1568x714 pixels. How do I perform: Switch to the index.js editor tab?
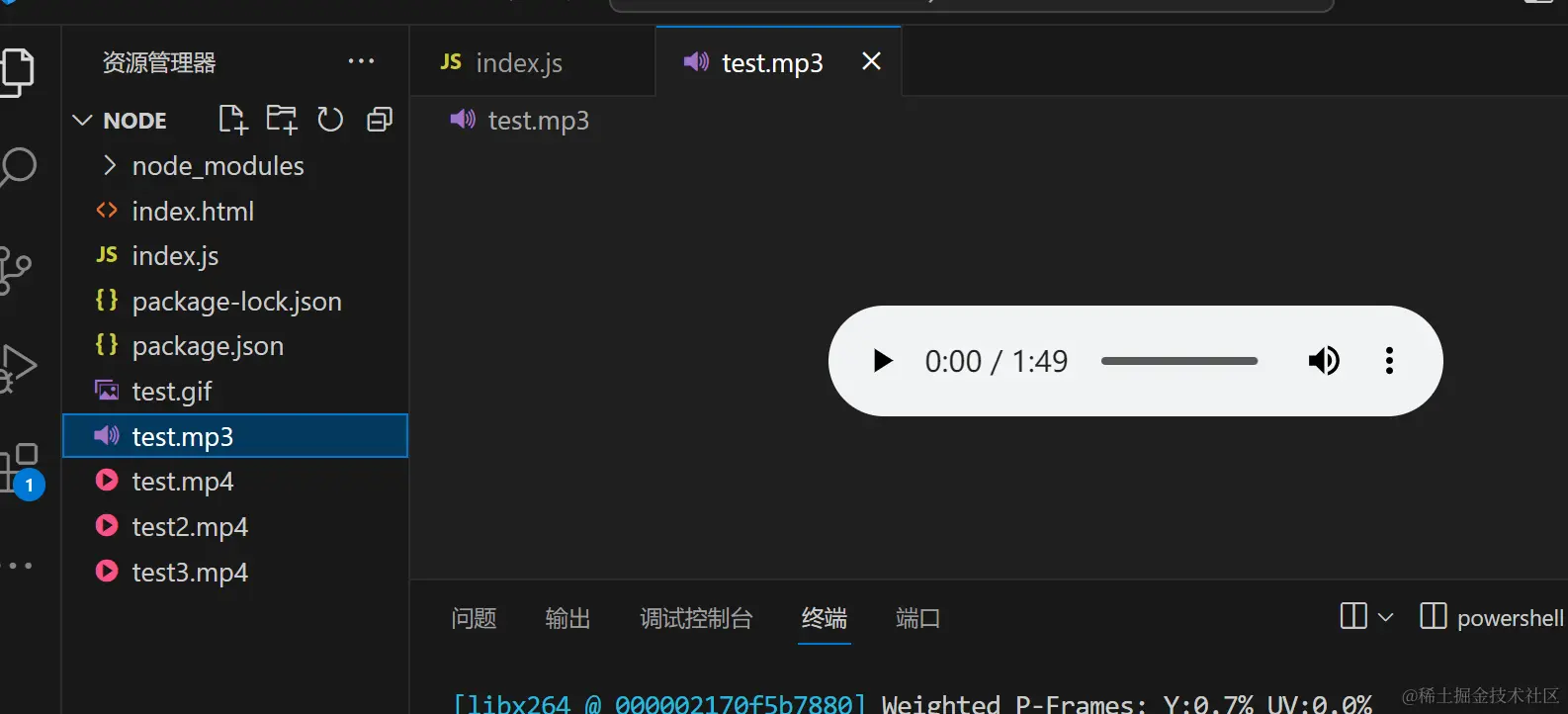[x=518, y=62]
